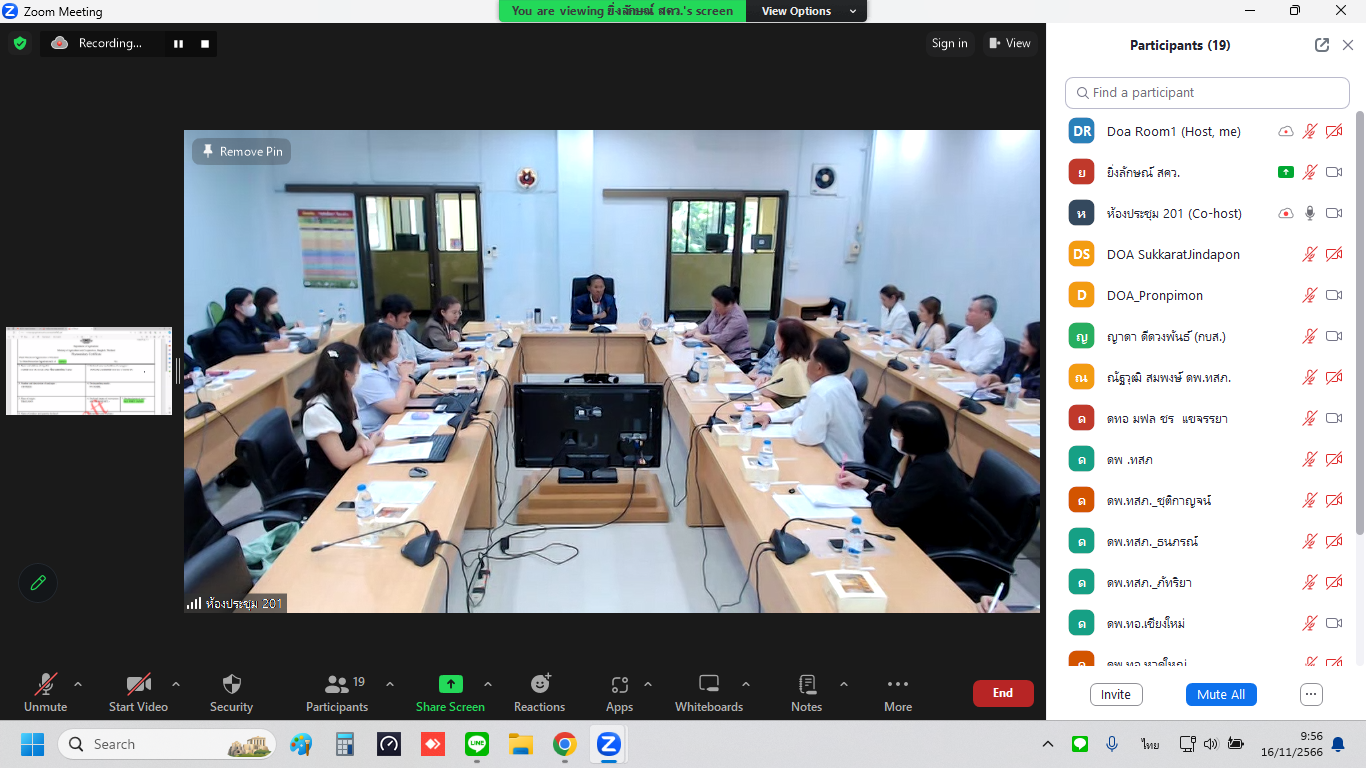Click the ไทย language indicator

(x=1150, y=744)
